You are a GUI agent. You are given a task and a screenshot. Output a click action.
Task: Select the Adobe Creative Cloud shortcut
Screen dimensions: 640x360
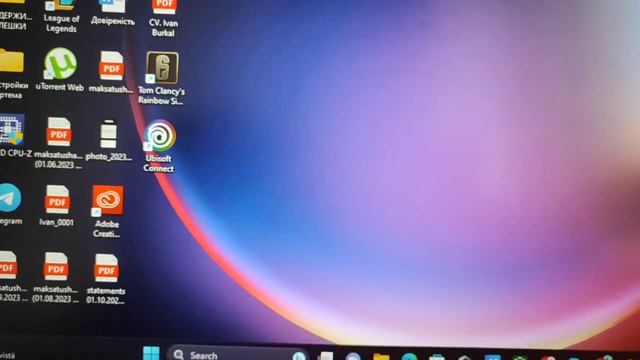[x=107, y=211]
